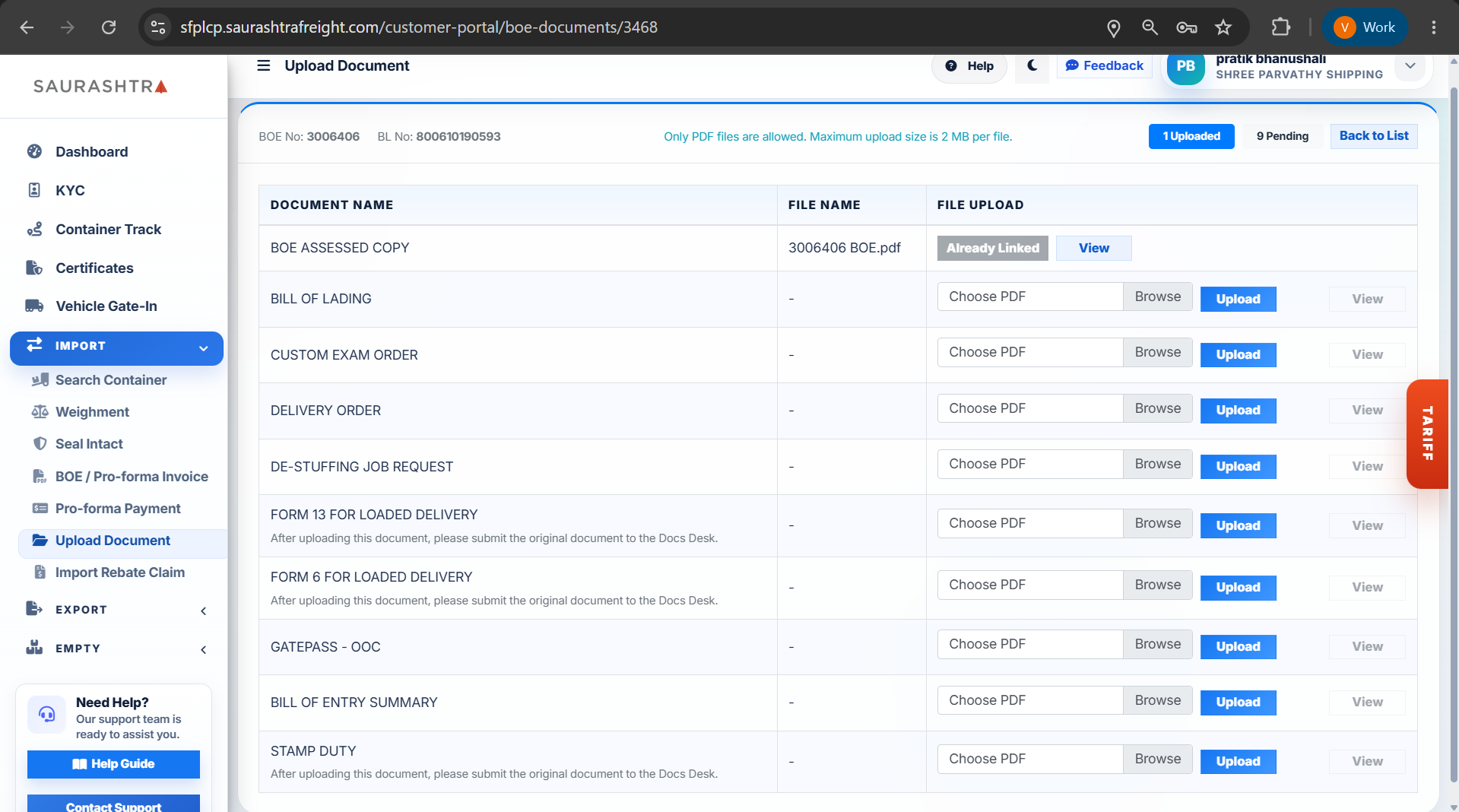
Task: Select file name 3006406 BOE.pdf
Action: pos(844,248)
